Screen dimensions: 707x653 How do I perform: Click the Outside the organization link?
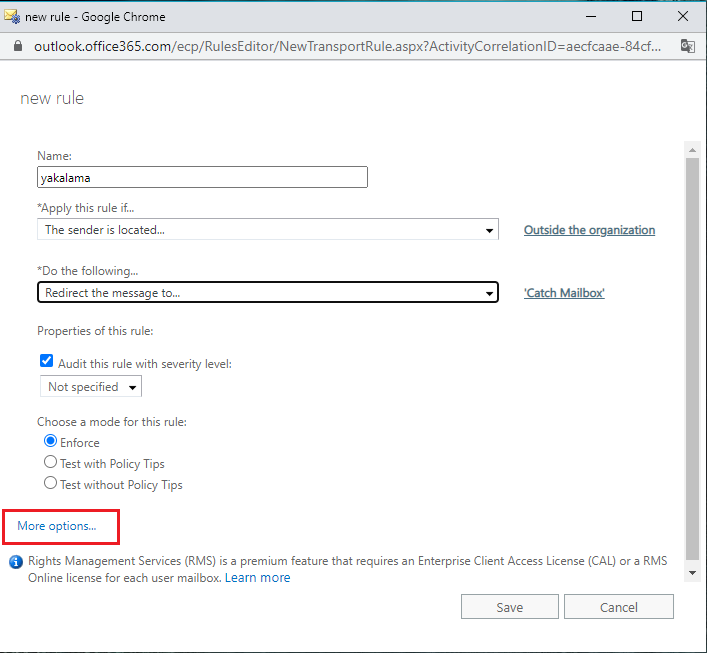(589, 230)
